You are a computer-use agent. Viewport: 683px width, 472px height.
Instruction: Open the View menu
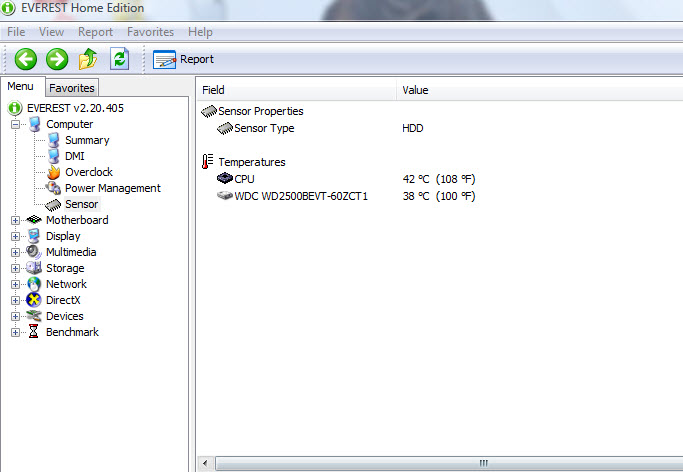[x=51, y=32]
